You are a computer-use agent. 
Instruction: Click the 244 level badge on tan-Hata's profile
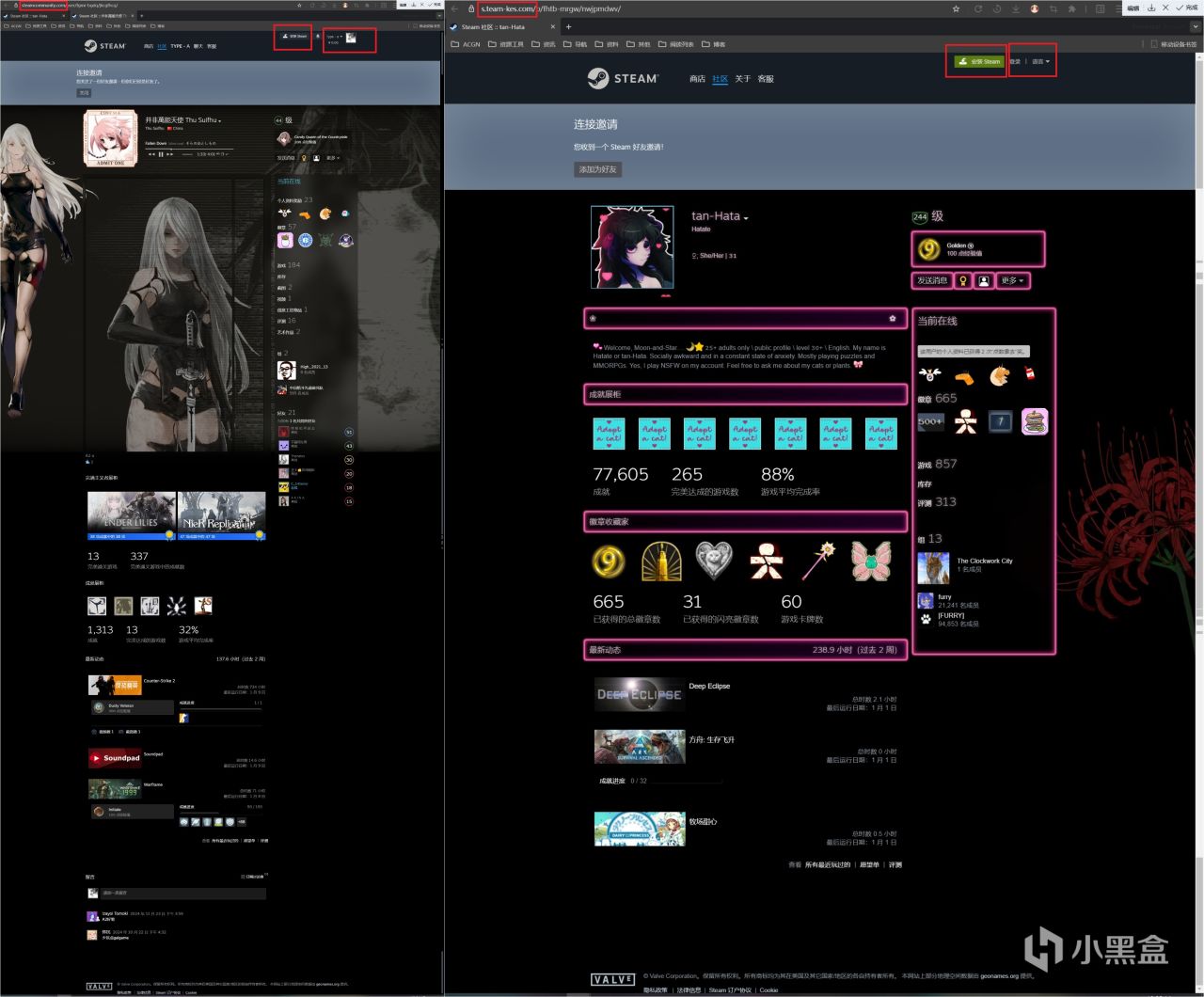pyautogui.click(x=920, y=216)
